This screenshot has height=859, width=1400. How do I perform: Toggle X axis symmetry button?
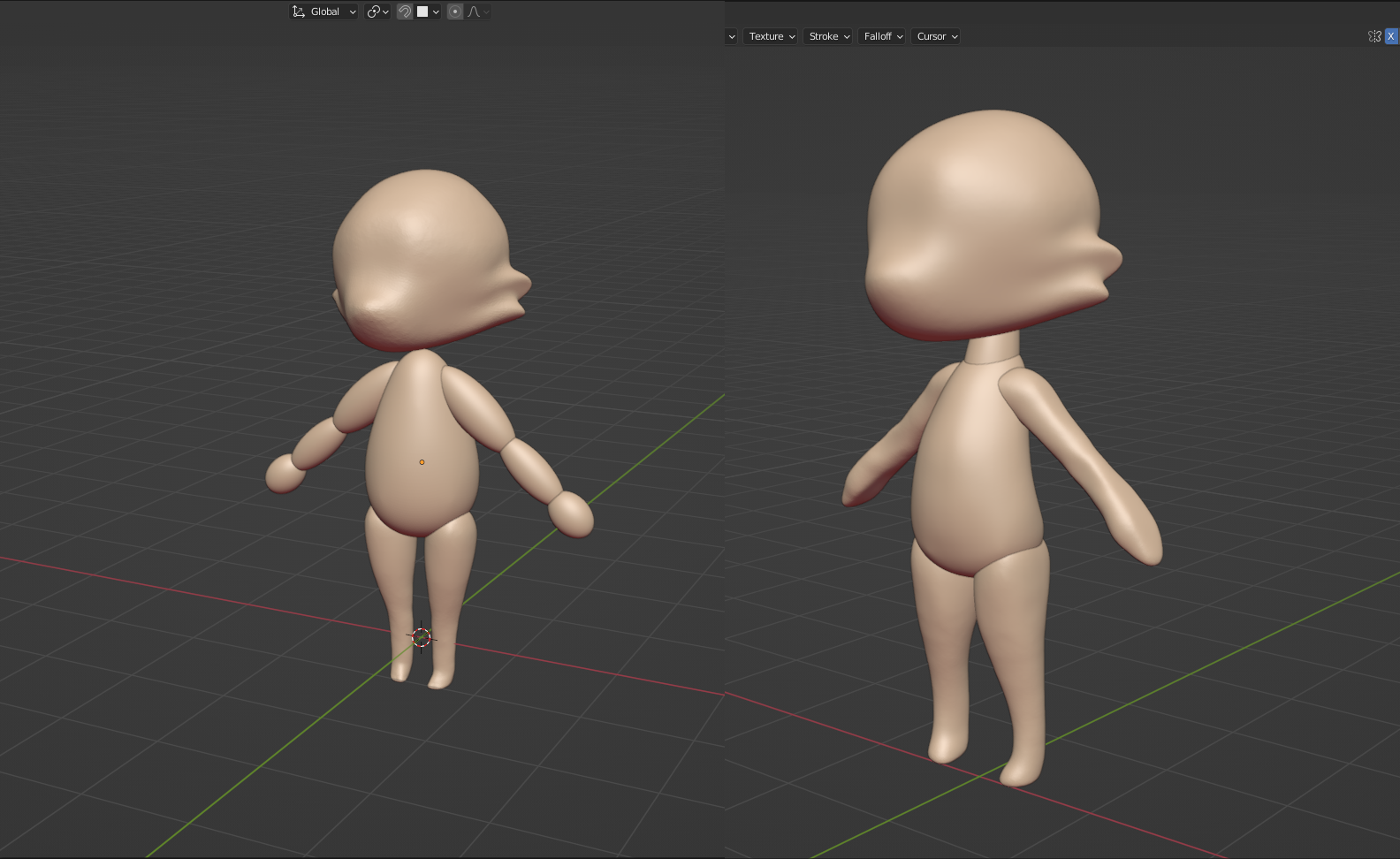tap(1390, 36)
